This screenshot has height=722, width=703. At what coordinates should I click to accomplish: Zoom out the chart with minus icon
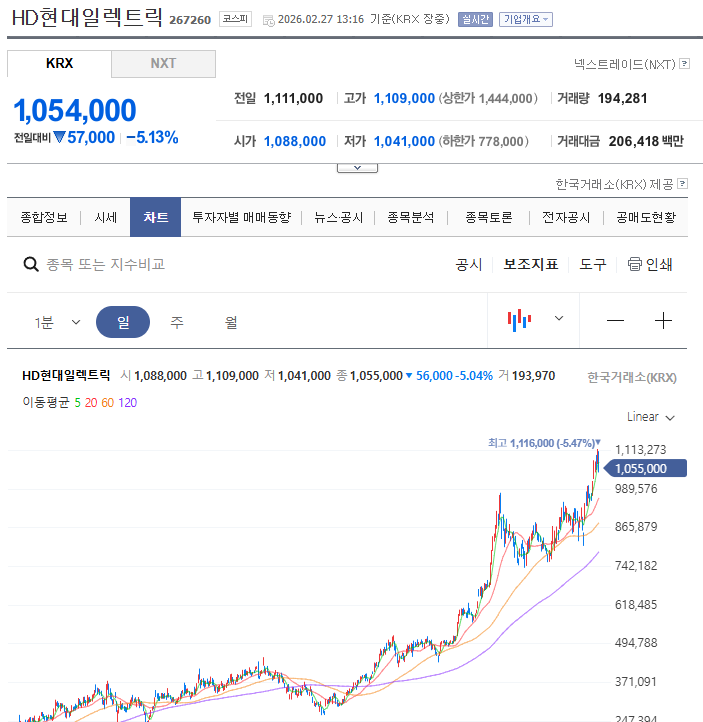coord(615,320)
